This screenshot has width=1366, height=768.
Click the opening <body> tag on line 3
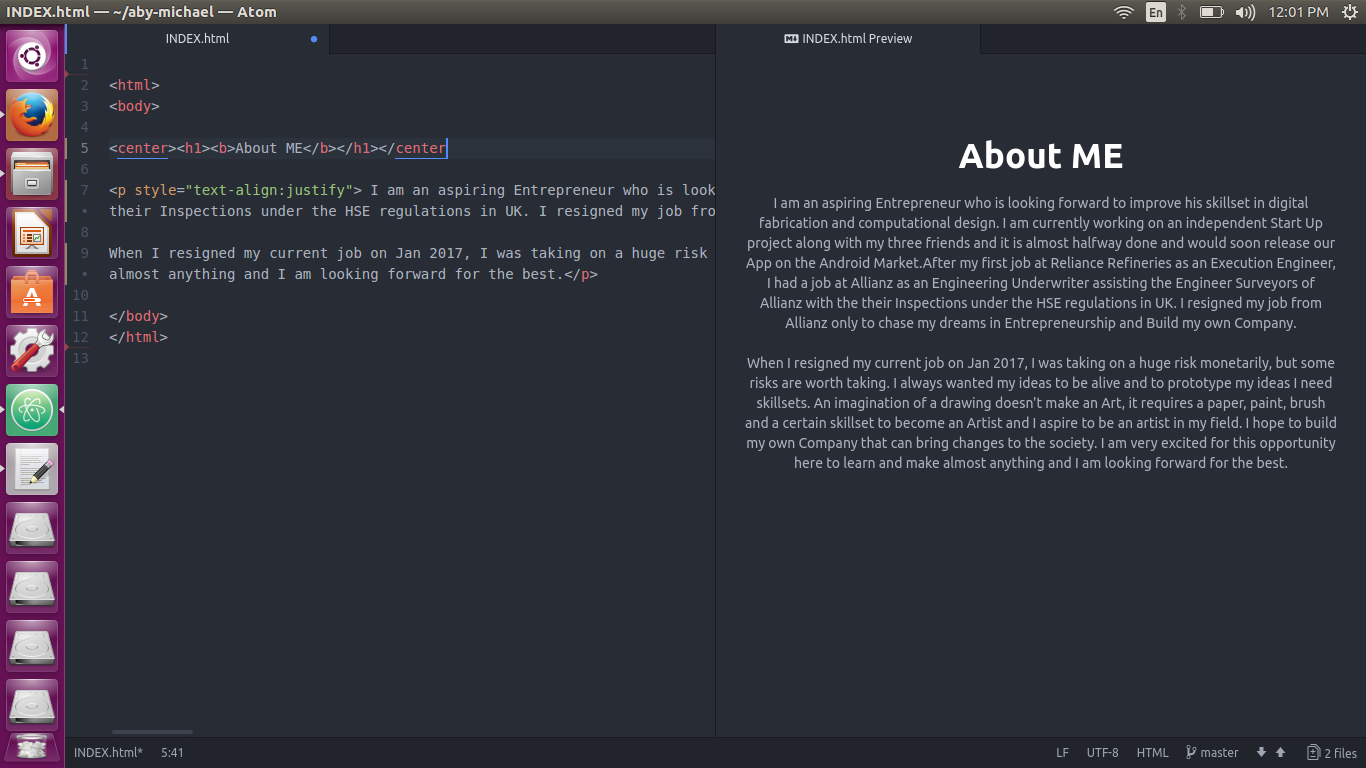134,106
